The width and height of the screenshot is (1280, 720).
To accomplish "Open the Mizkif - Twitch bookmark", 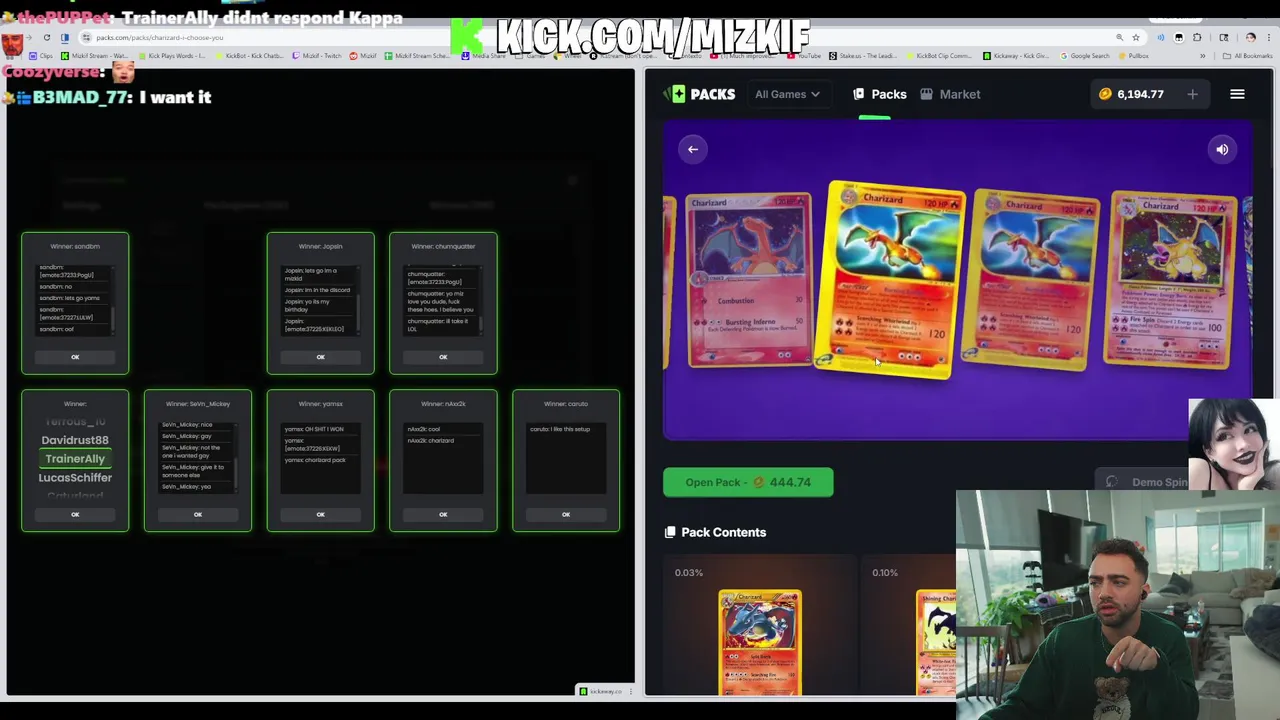I will click(316, 56).
